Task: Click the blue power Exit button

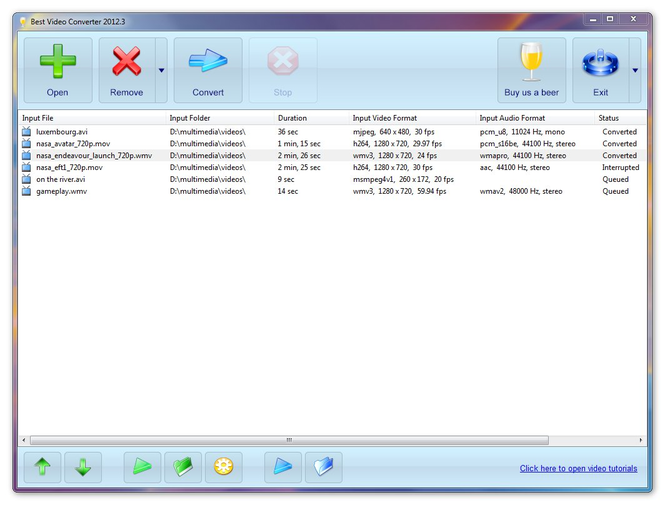Action: pos(601,70)
